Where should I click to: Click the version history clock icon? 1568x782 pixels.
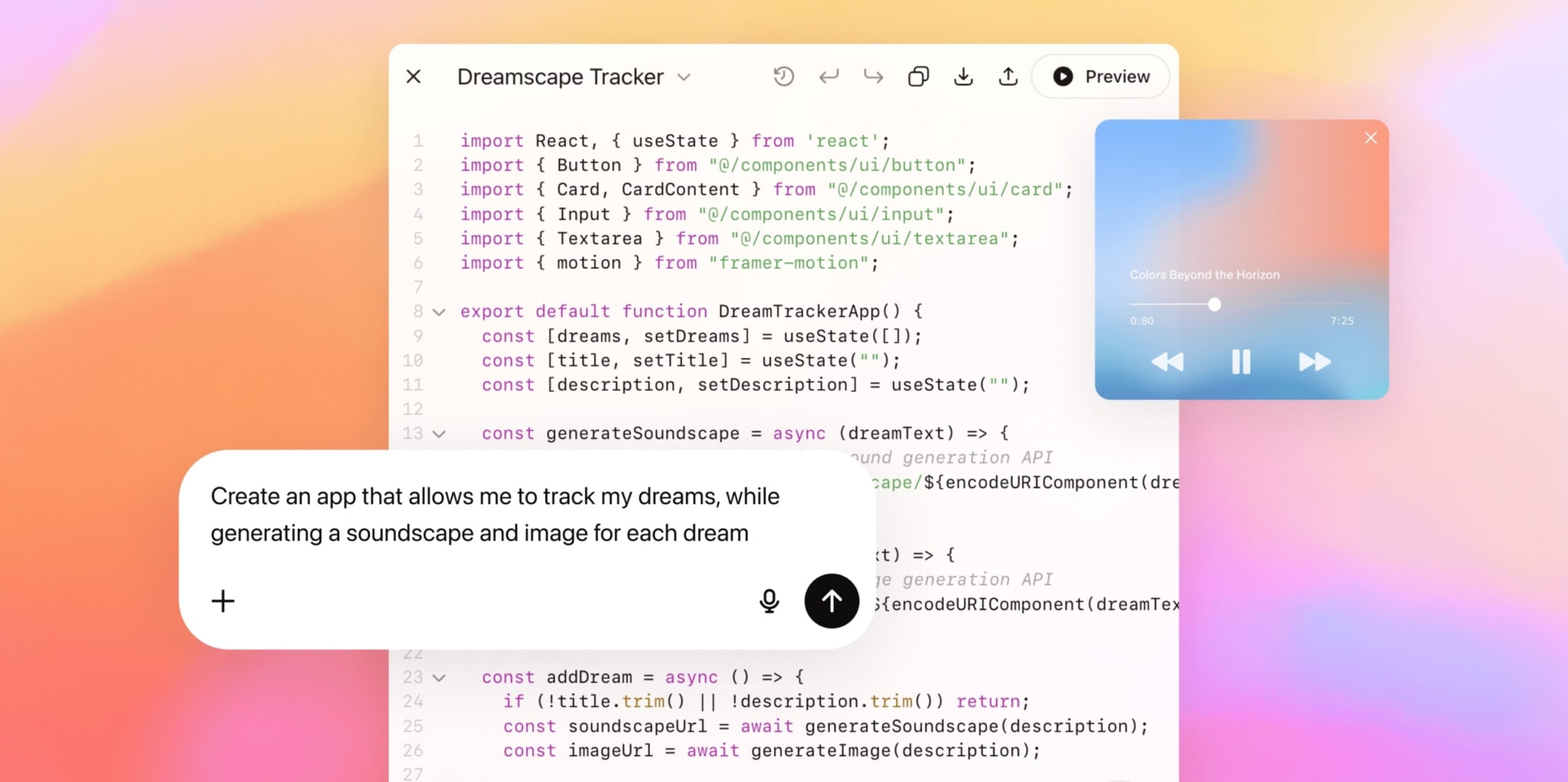pos(783,77)
